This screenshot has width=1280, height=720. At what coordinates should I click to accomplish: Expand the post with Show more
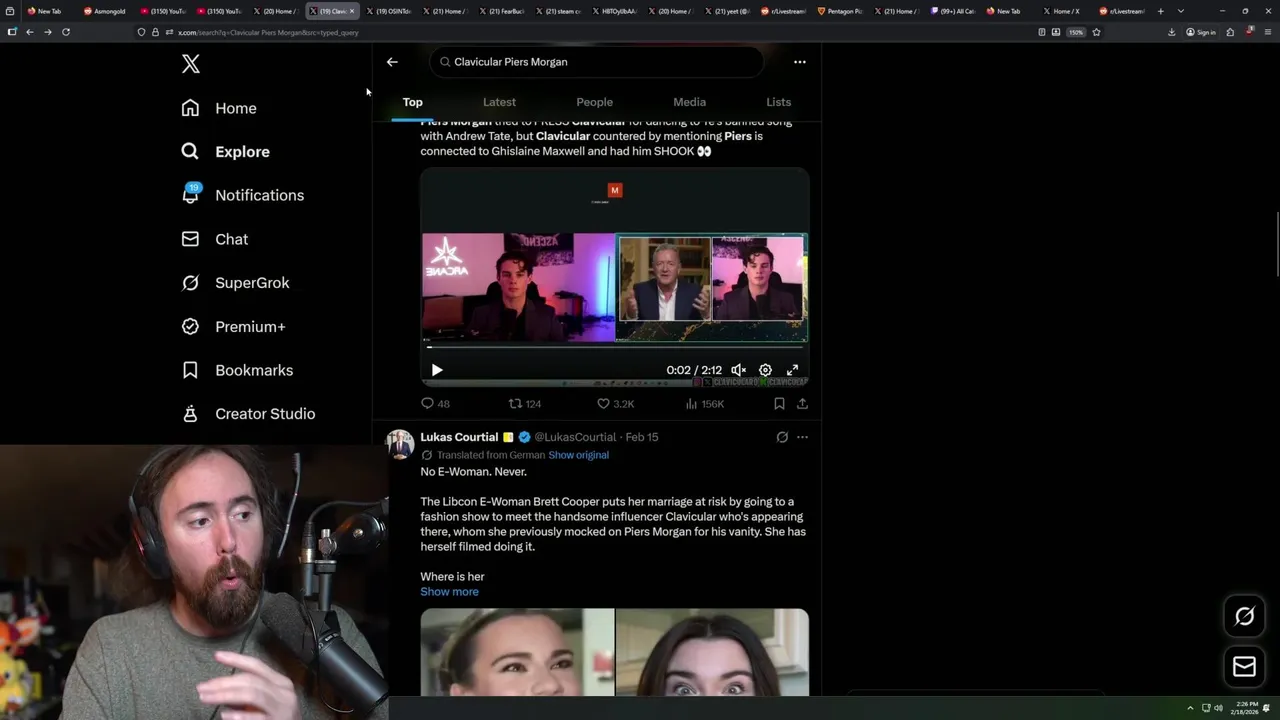pyautogui.click(x=449, y=592)
